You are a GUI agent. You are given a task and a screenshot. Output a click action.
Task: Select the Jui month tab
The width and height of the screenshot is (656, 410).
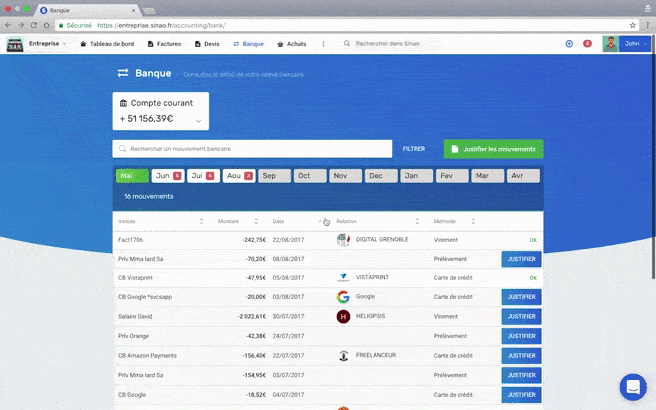[x=203, y=176]
